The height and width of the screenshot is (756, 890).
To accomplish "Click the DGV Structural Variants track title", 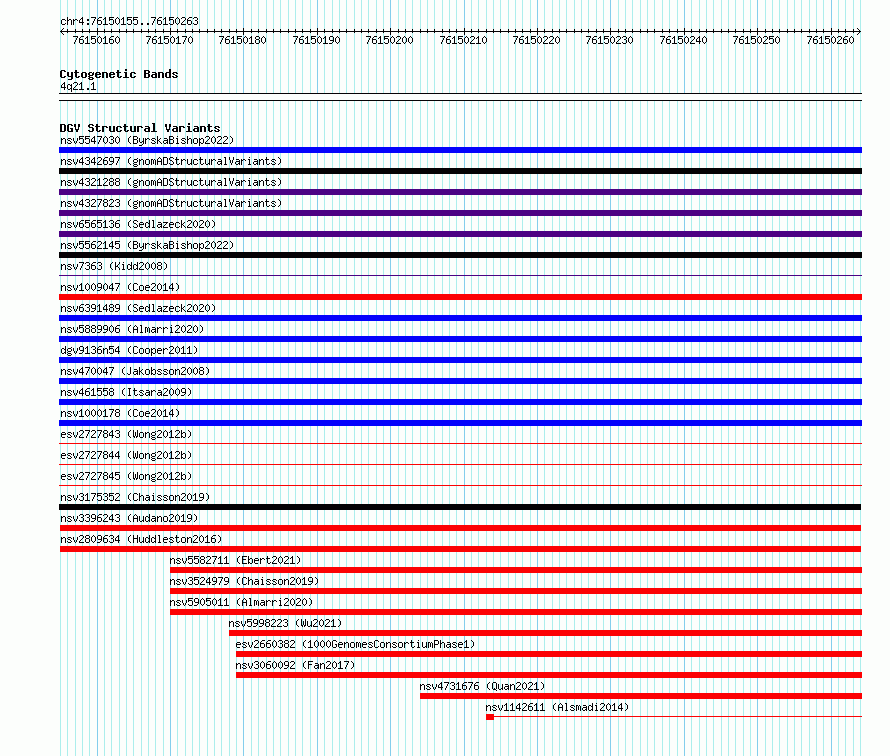I will point(140,128).
